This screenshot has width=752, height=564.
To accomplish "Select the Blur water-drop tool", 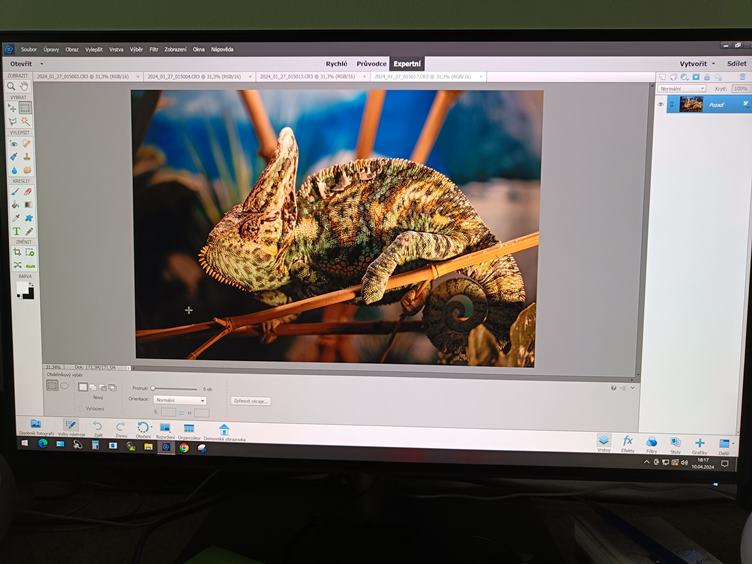I will click(x=14, y=170).
